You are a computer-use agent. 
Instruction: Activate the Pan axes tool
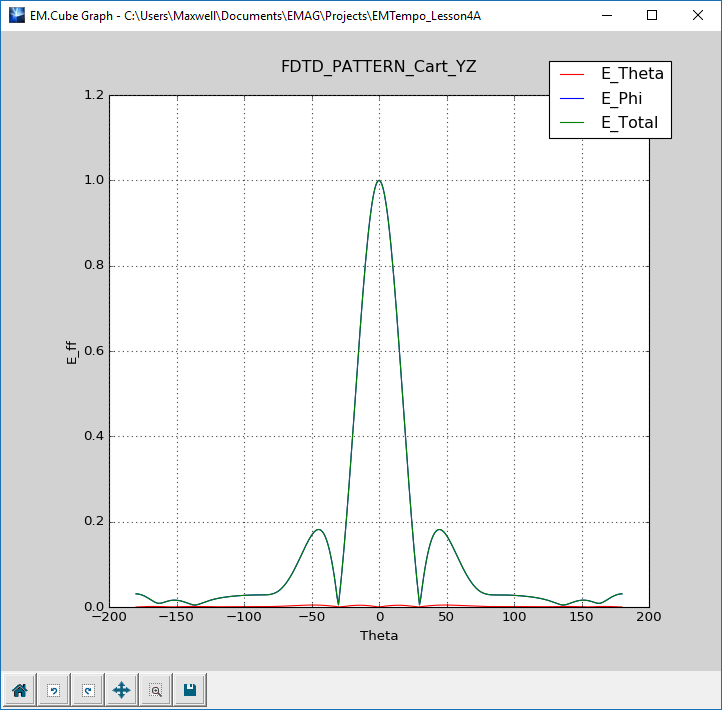click(x=122, y=690)
